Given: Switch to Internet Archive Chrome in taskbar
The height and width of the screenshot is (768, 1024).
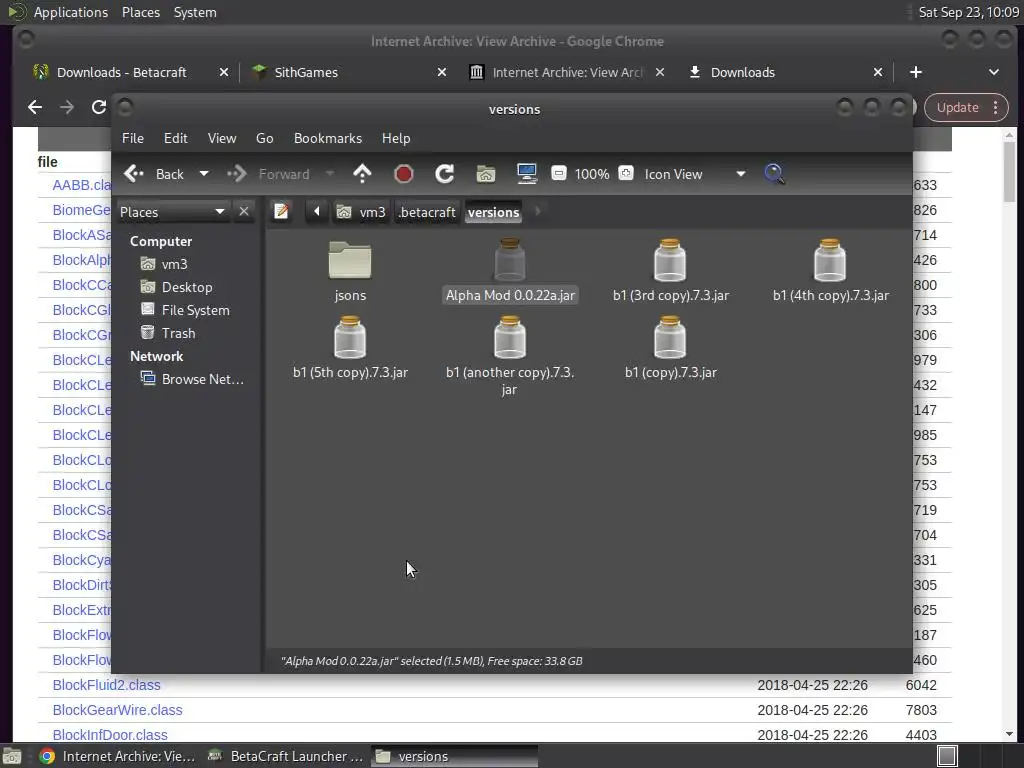Looking at the screenshot, I should tap(118, 756).
